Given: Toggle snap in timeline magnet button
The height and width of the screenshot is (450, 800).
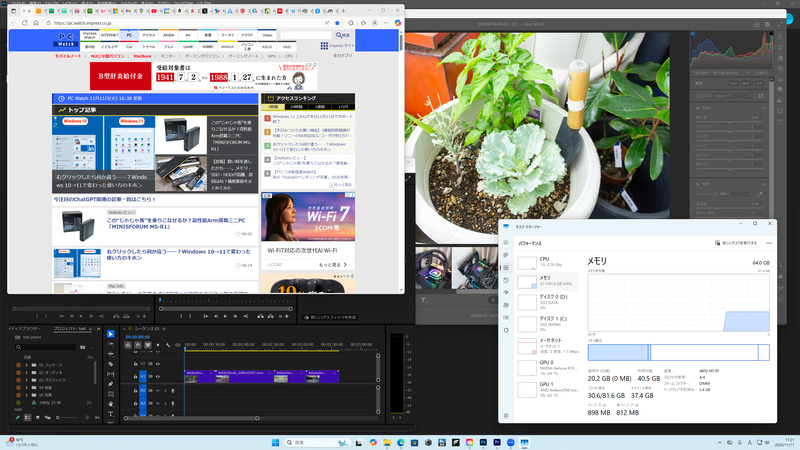Looking at the screenshot, I should (138, 345).
